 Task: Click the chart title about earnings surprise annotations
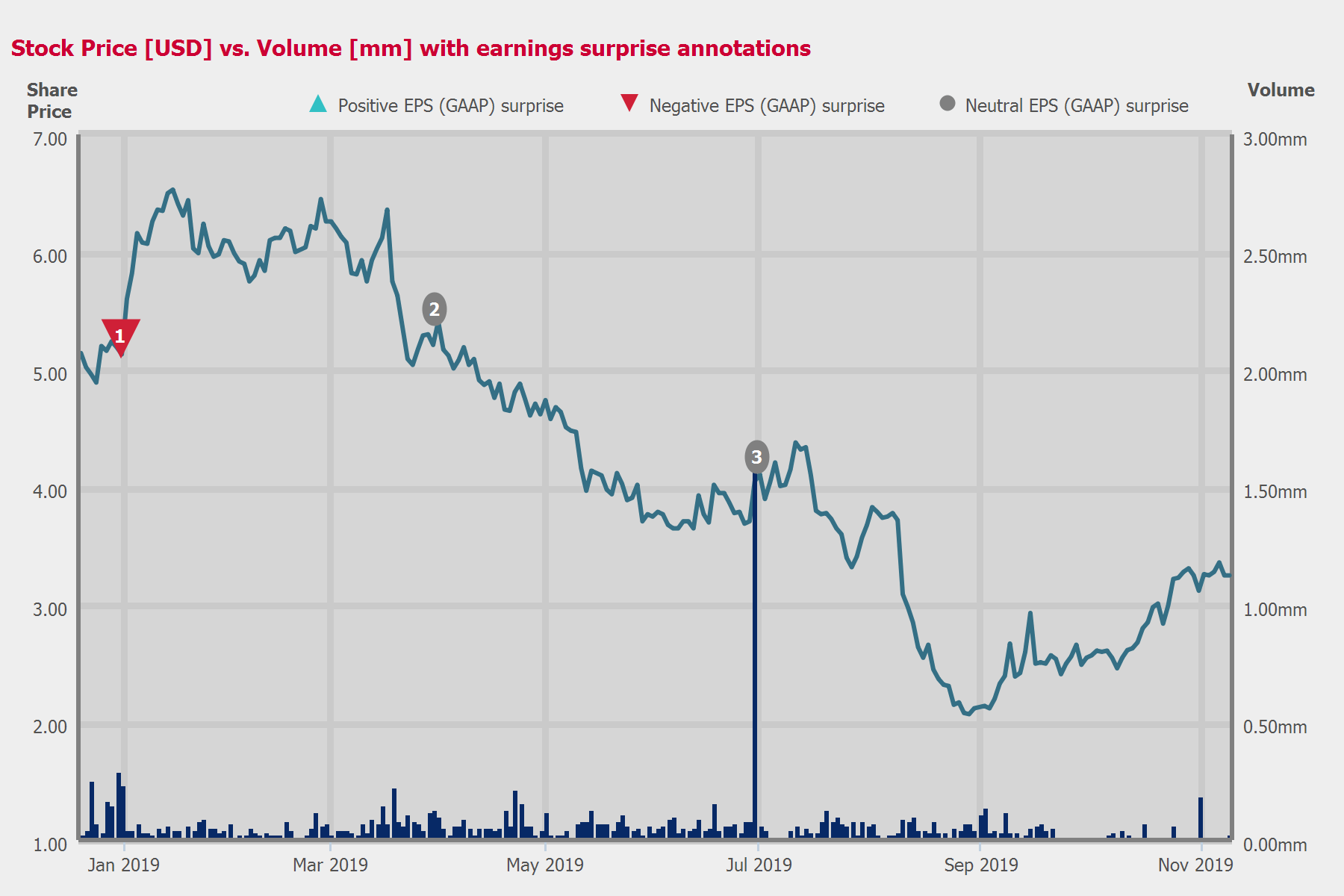(x=411, y=49)
